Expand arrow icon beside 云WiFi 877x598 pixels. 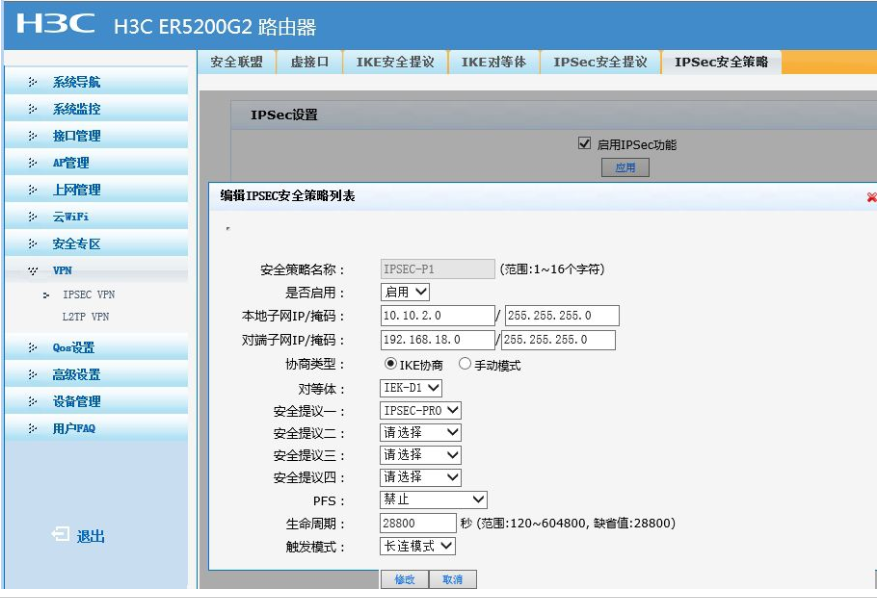click(32, 216)
